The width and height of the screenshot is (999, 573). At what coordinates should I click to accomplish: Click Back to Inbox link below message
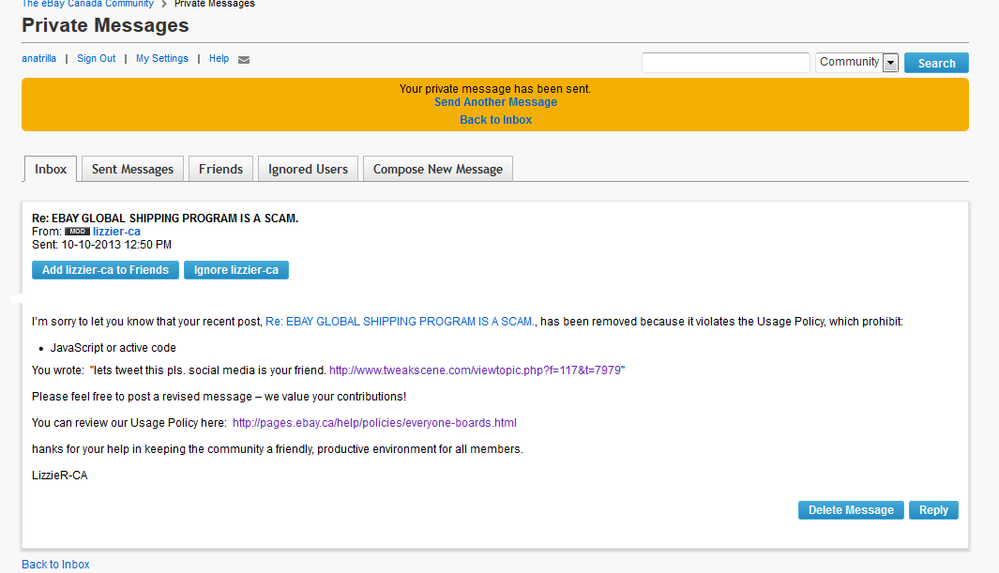(x=55, y=564)
